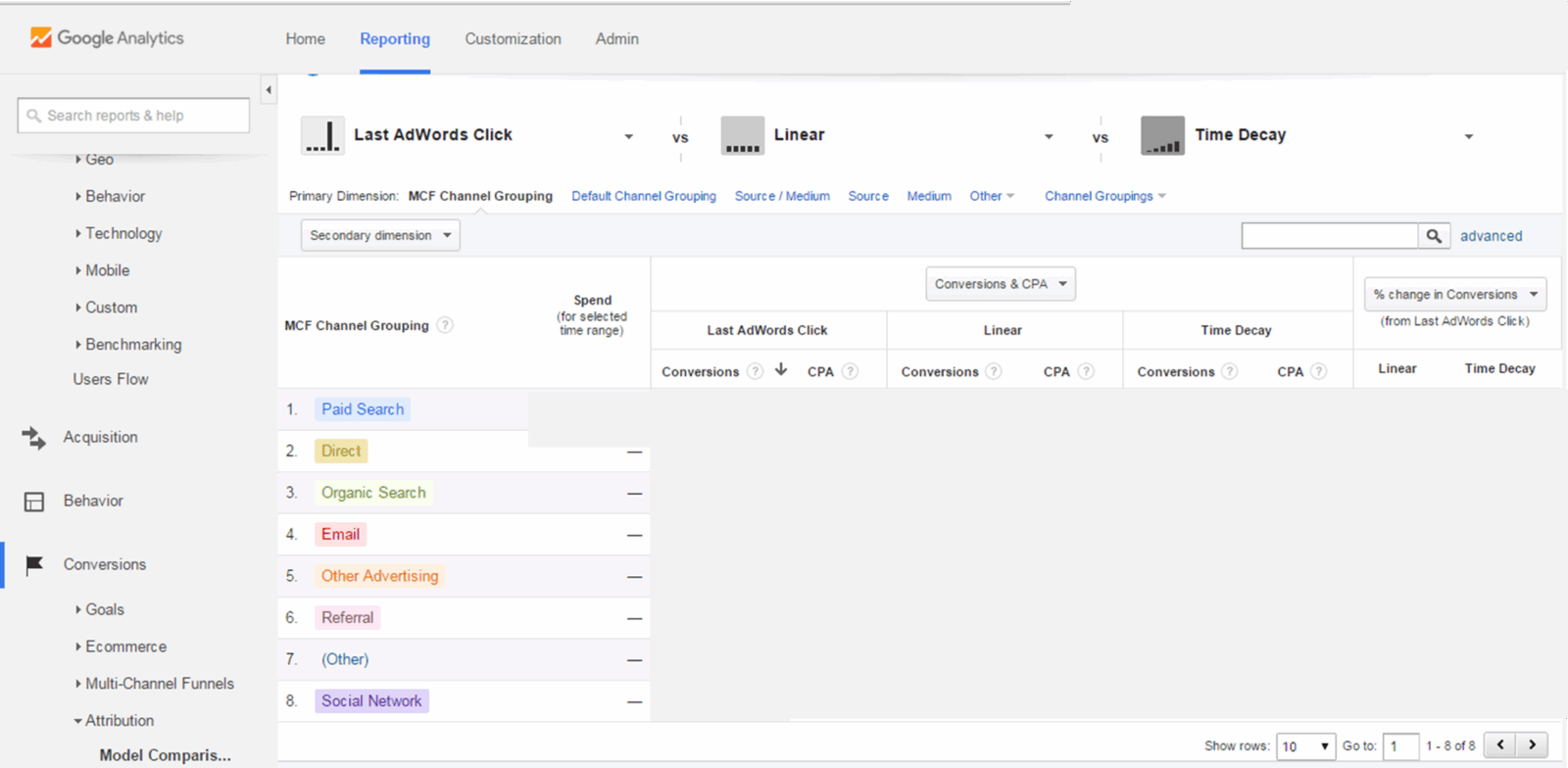Open help for Last AdWords Click CPA
The width and height of the screenshot is (1568, 768).
click(850, 371)
